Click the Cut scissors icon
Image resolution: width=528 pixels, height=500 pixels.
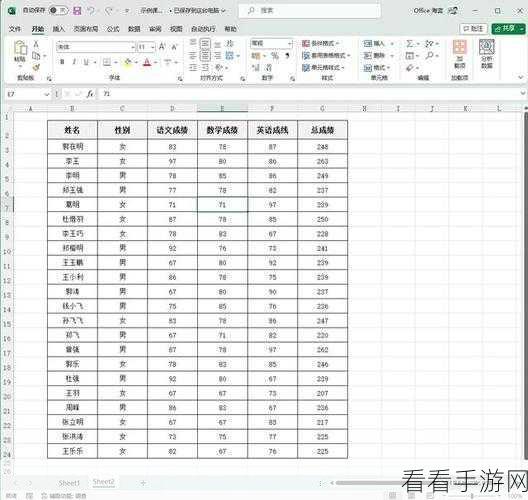36,44
